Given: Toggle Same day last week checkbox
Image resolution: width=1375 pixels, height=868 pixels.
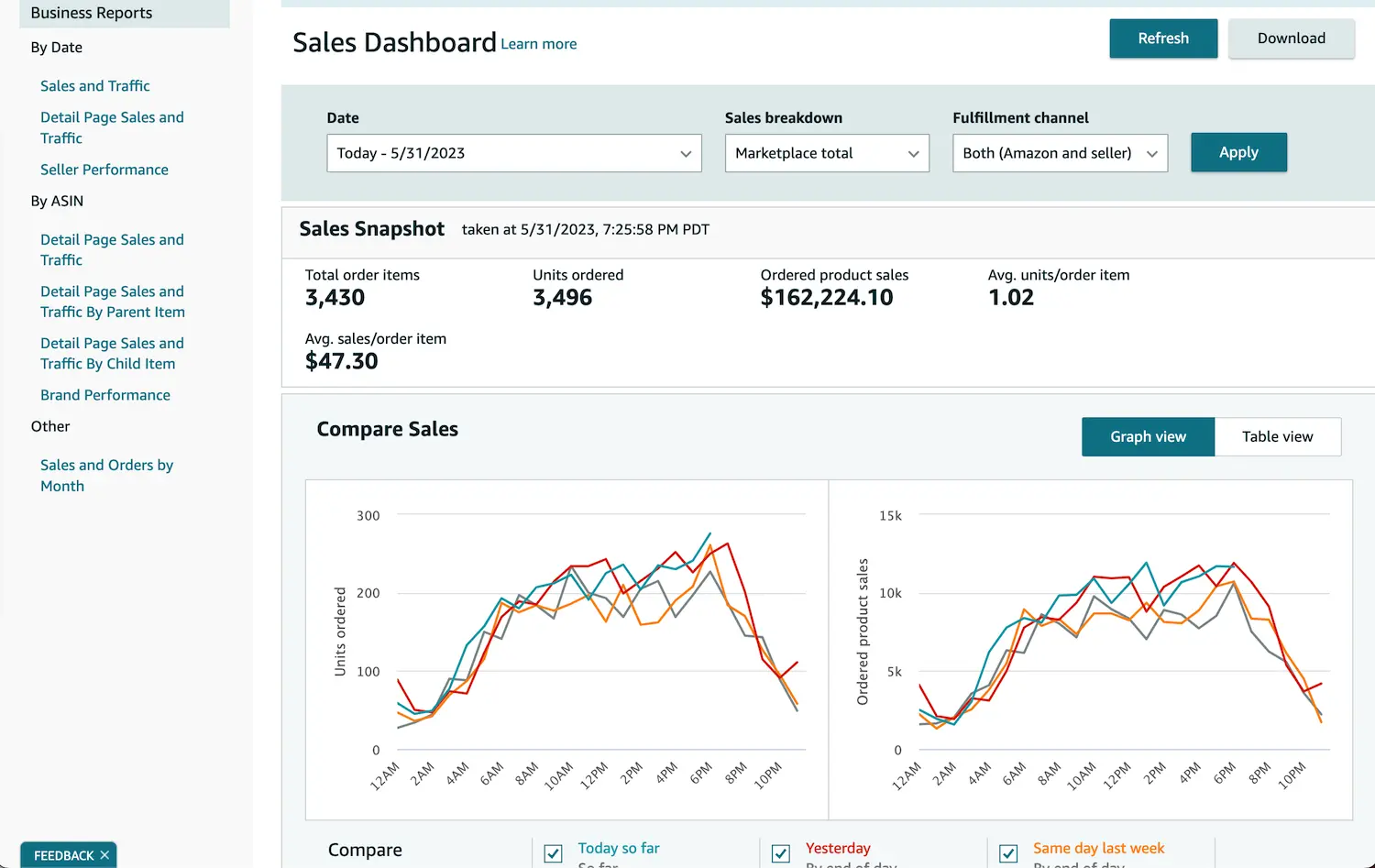Looking at the screenshot, I should pos(1008,853).
